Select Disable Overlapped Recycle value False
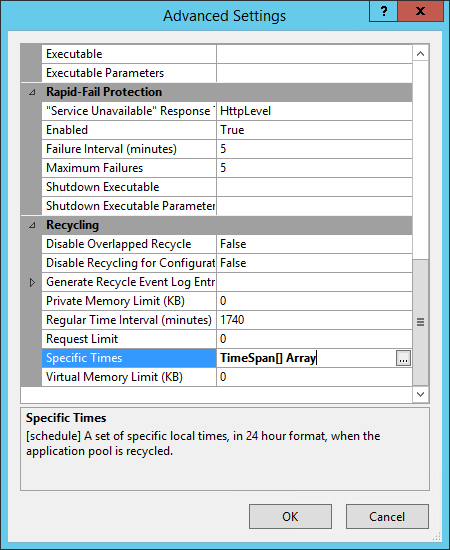Image resolution: width=450 pixels, height=550 pixels. click(x=314, y=244)
